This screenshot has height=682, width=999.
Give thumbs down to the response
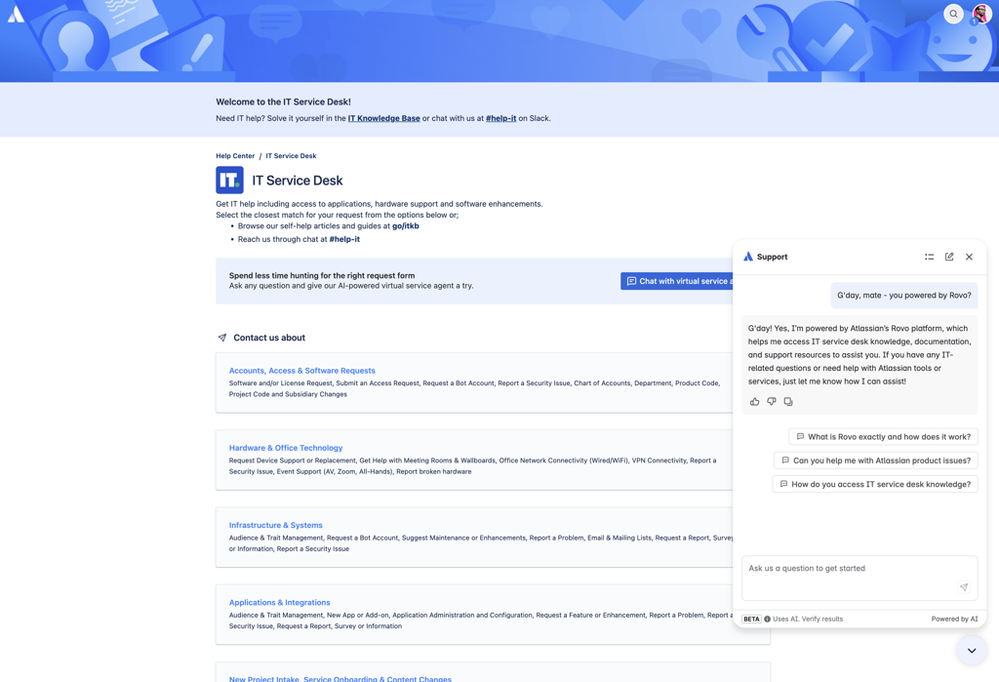coord(772,402)
